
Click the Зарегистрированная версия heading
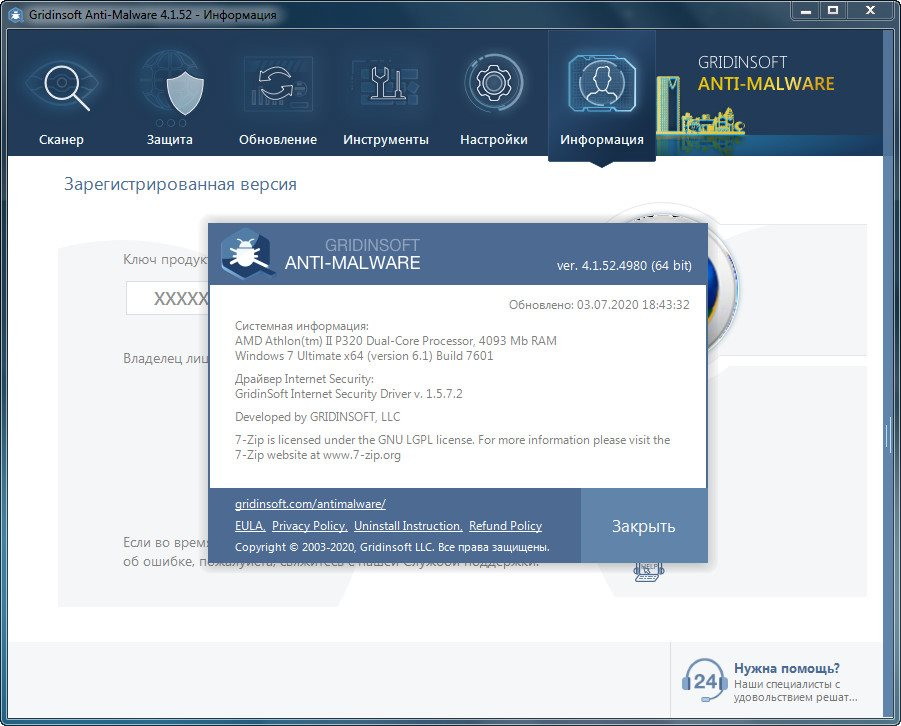180,185
